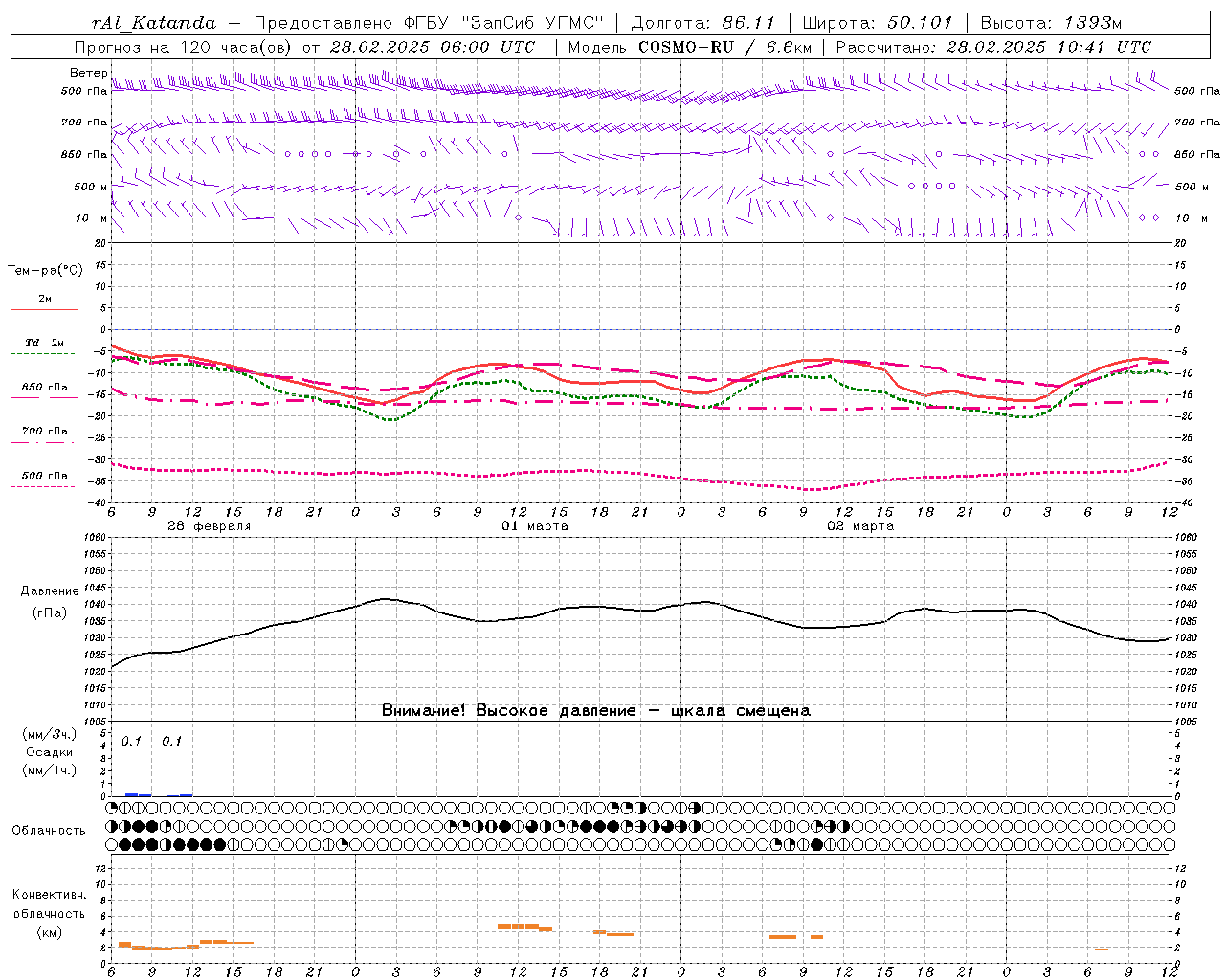The height and width of the screenshot is (980, 1225).
Task: Click the Конвективн. облачность label
Action: [x=49, y=904]
